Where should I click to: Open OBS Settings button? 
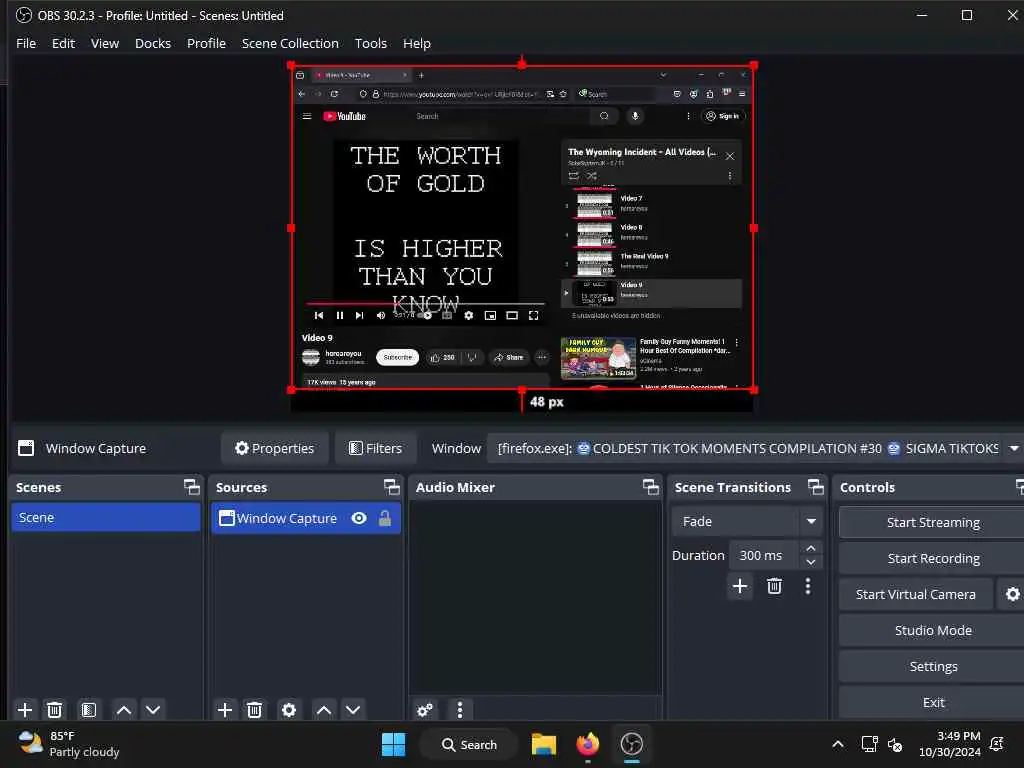pyautogui.click(x=933, y=666)
